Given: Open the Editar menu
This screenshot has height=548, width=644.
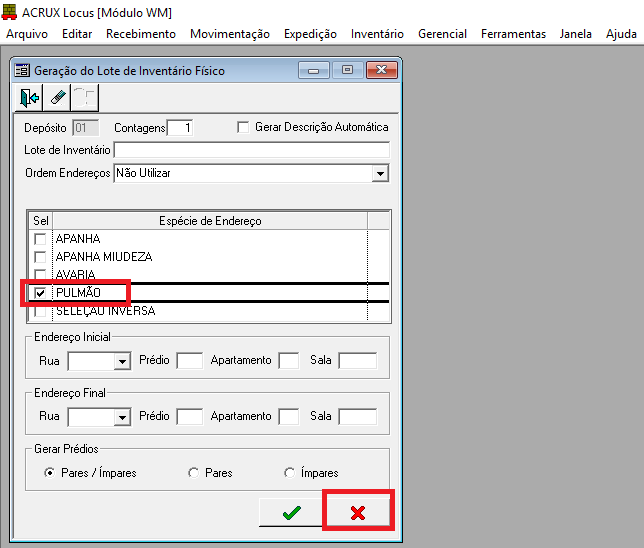Looking at the screenshot, I should click(x=77, y=34).
